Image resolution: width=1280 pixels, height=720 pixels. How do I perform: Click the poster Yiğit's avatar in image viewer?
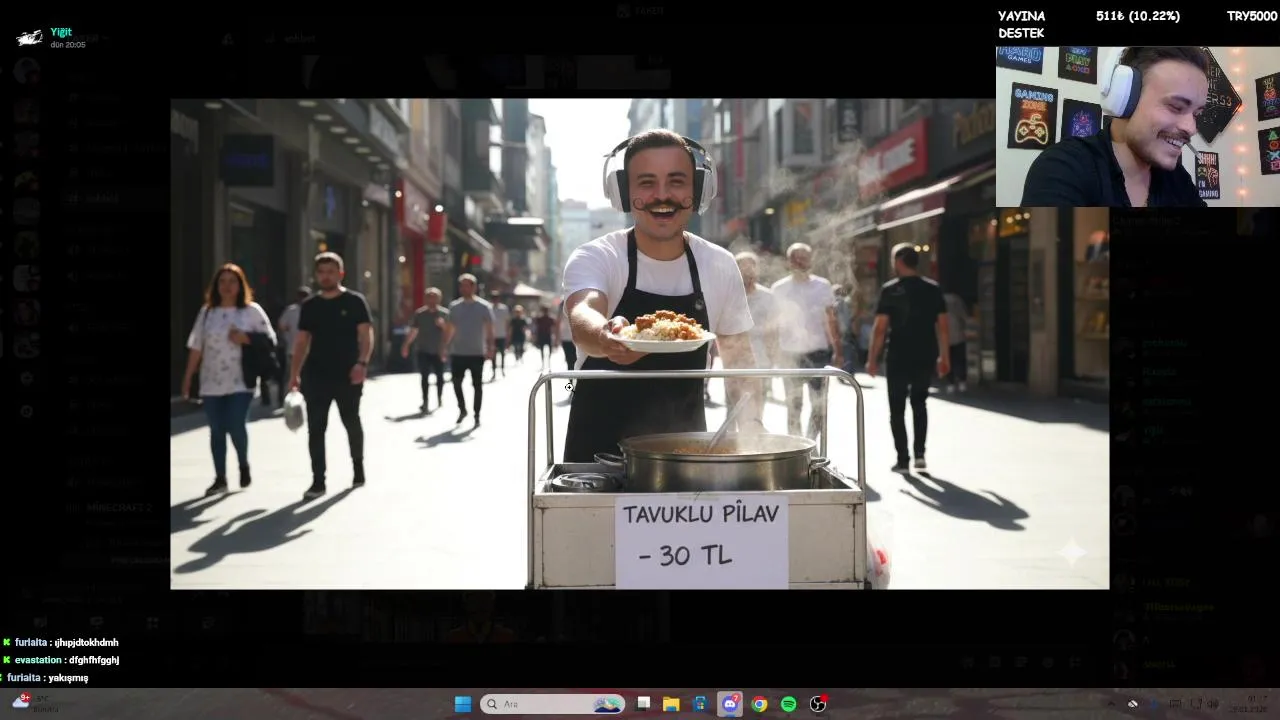coord(29,38)
